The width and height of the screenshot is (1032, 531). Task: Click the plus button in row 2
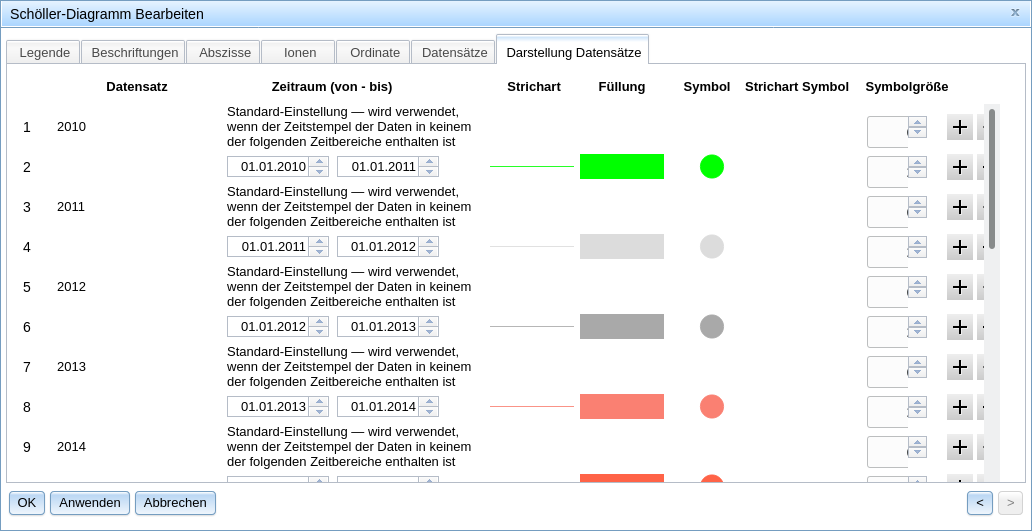(959, 167)
